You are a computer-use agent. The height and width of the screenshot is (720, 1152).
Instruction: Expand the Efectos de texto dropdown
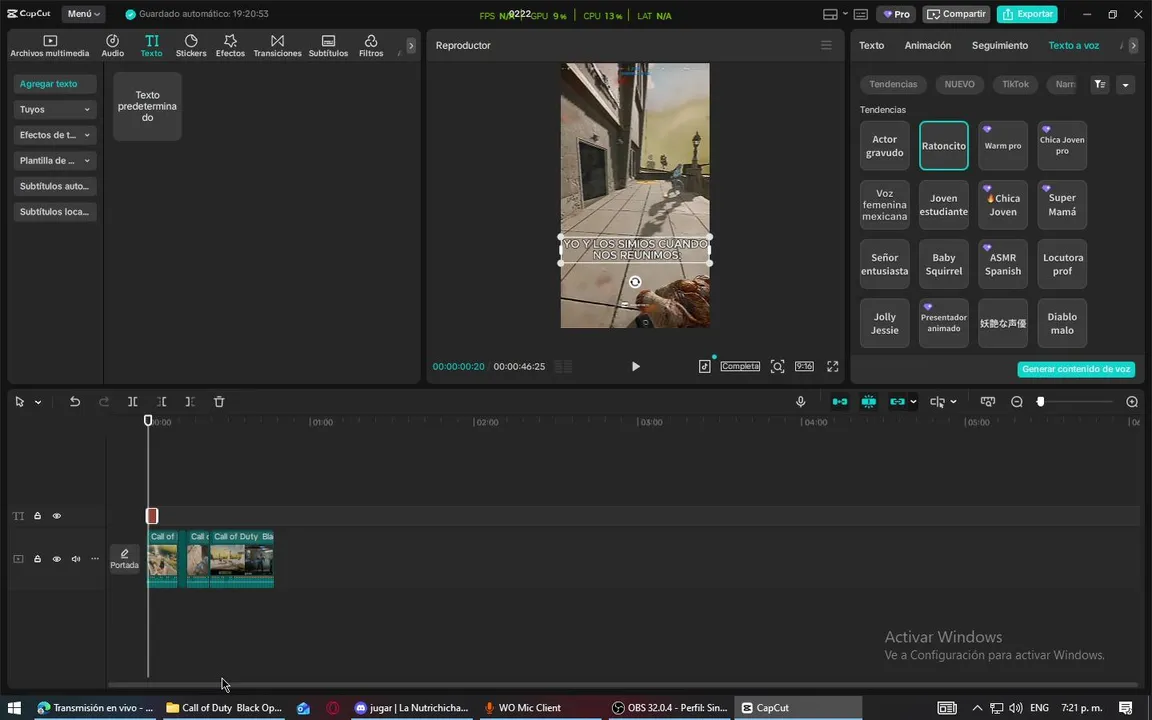coord(55,135)
